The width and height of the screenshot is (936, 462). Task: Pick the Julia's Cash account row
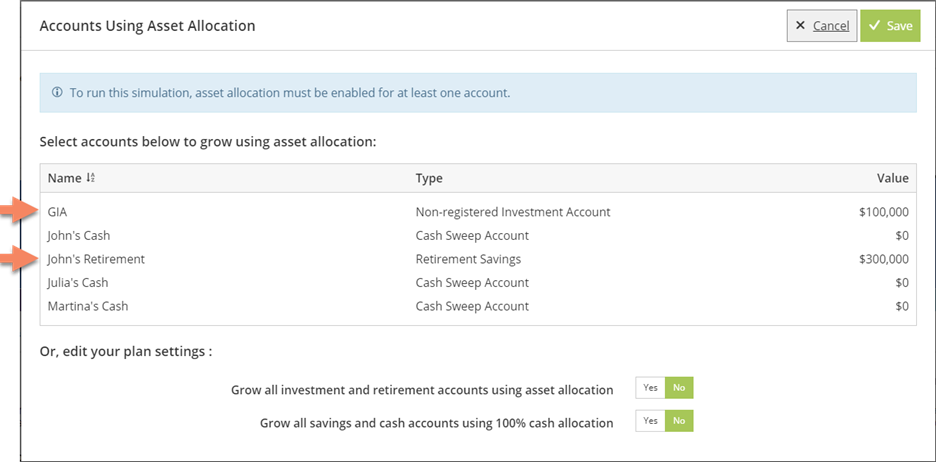78,282
